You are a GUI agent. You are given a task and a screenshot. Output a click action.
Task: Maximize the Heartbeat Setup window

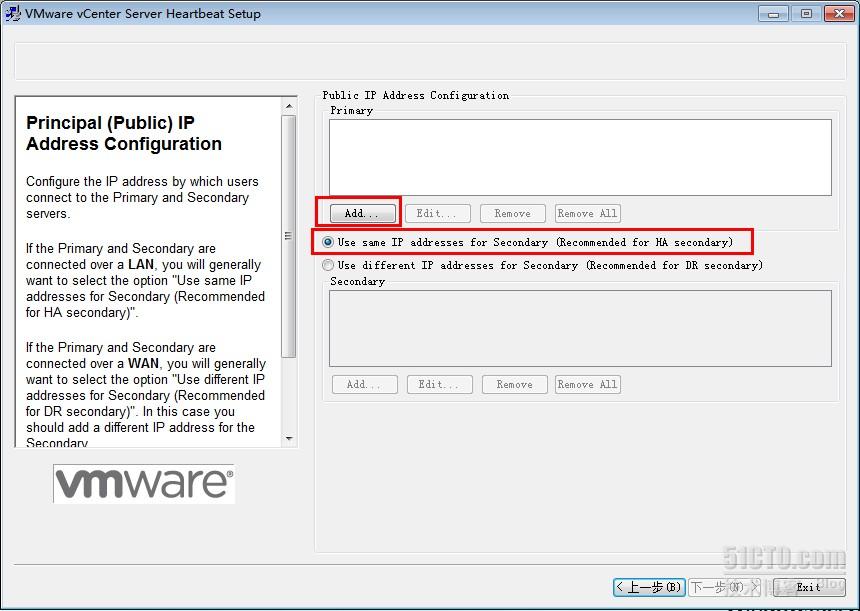pos(806,14)
